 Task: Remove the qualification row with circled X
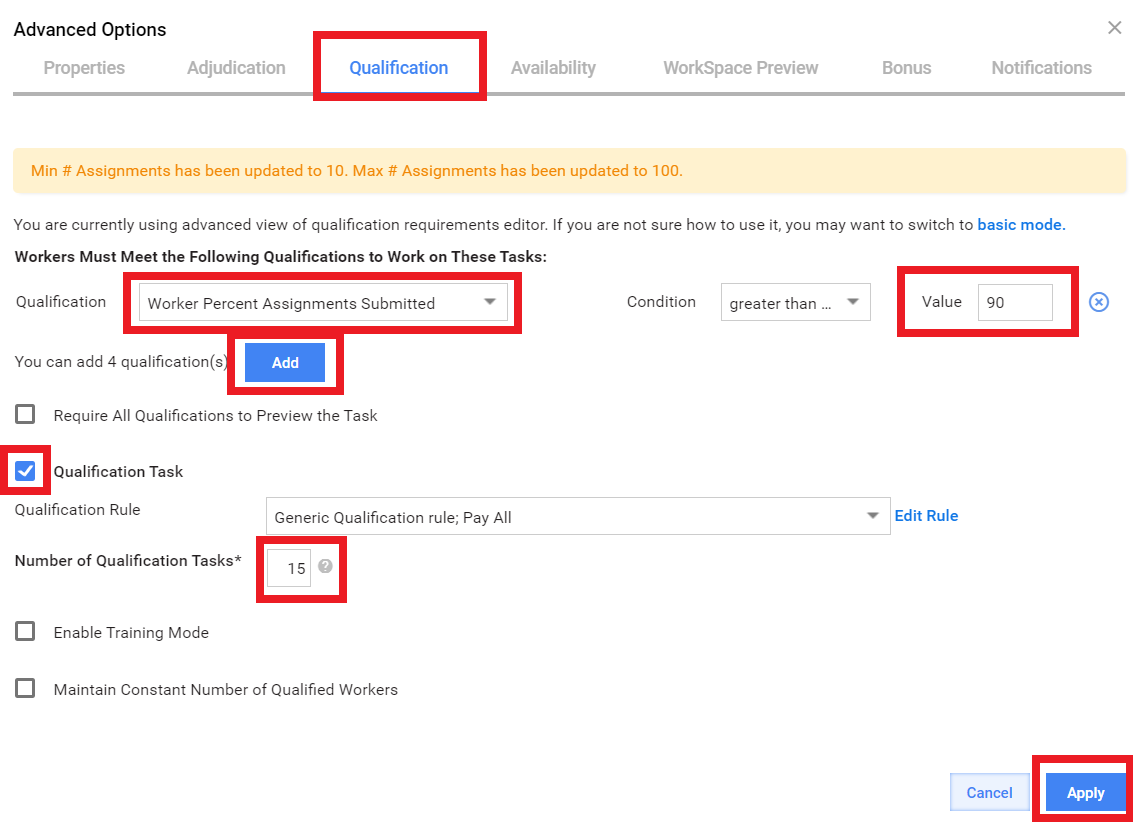1098,302
